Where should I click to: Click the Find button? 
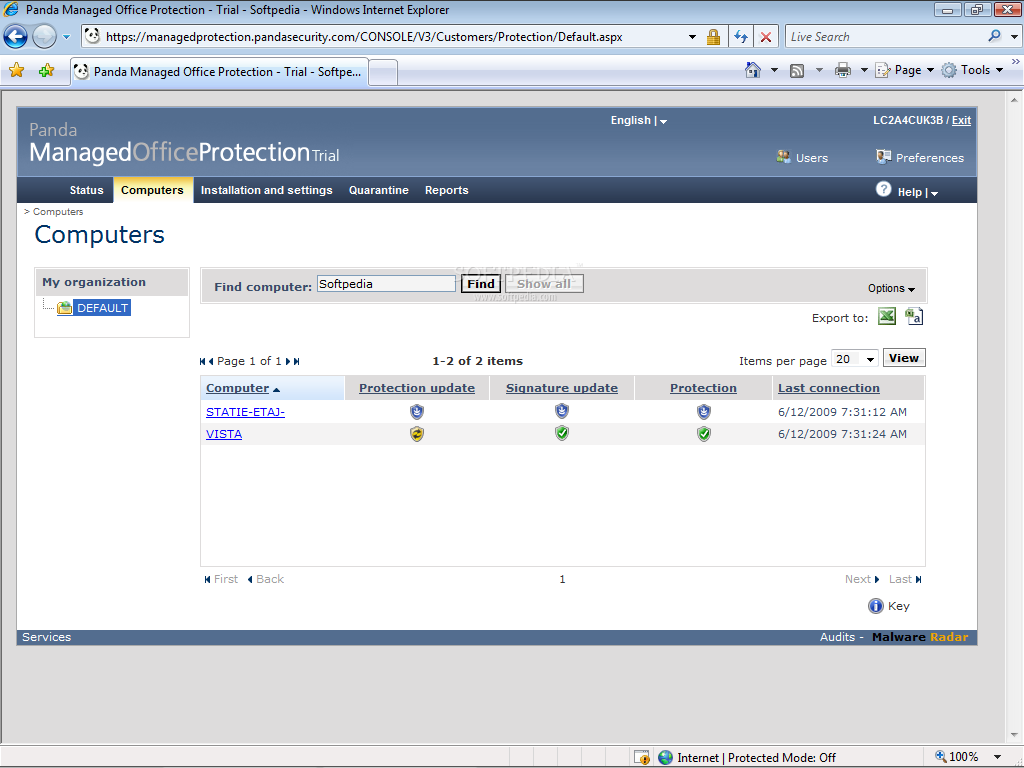[481, 283]
